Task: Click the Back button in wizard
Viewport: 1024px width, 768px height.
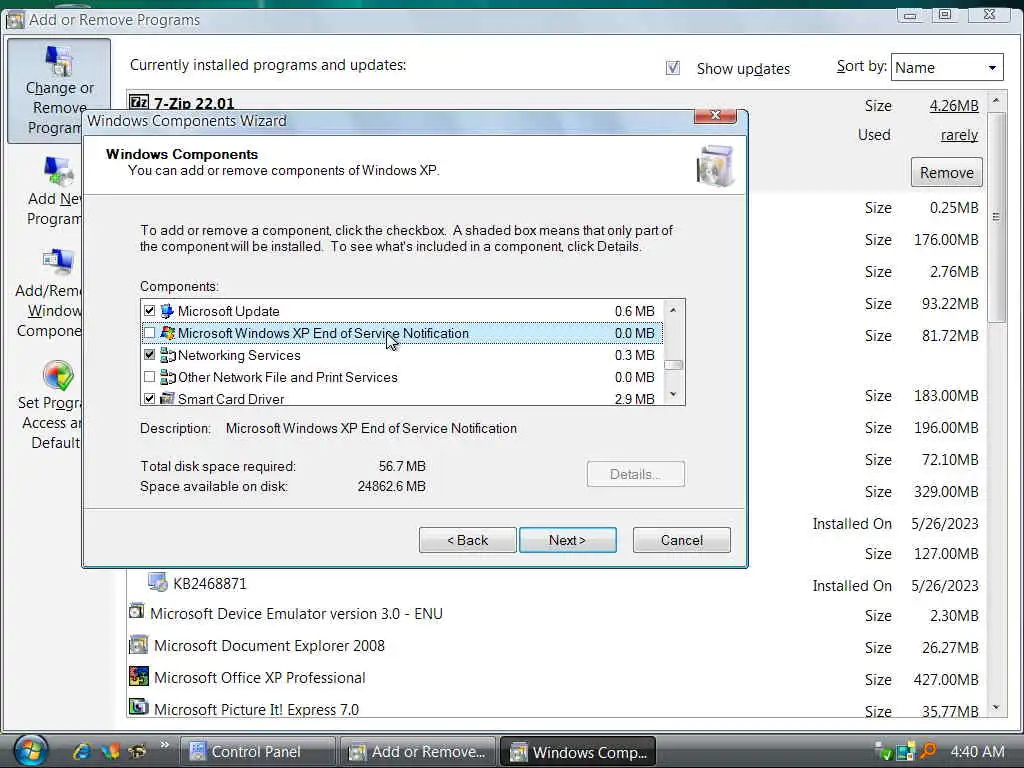Action: [468, 540]
